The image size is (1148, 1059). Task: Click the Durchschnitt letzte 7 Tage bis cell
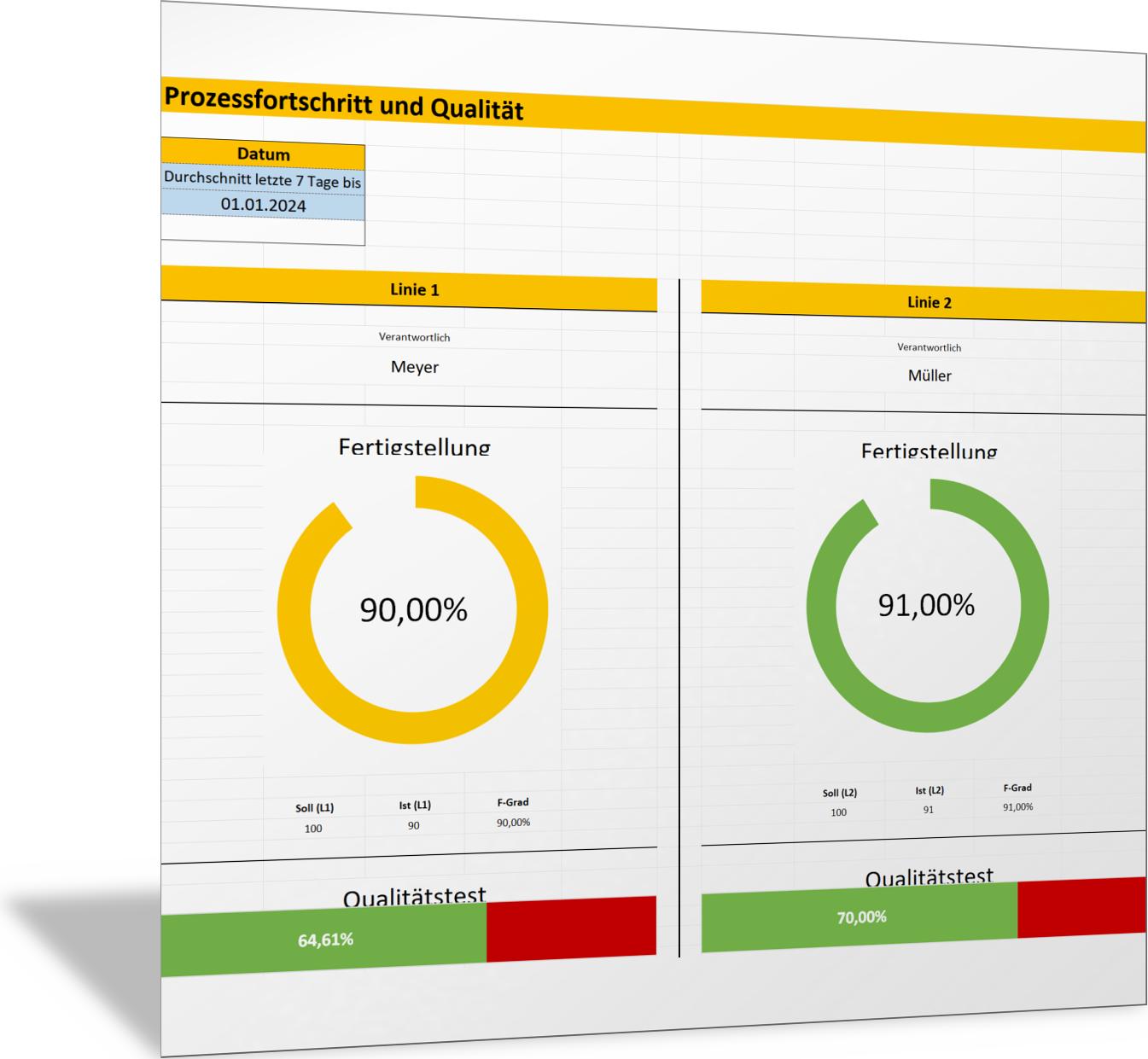pyautogui.click(x=263, y=180)
